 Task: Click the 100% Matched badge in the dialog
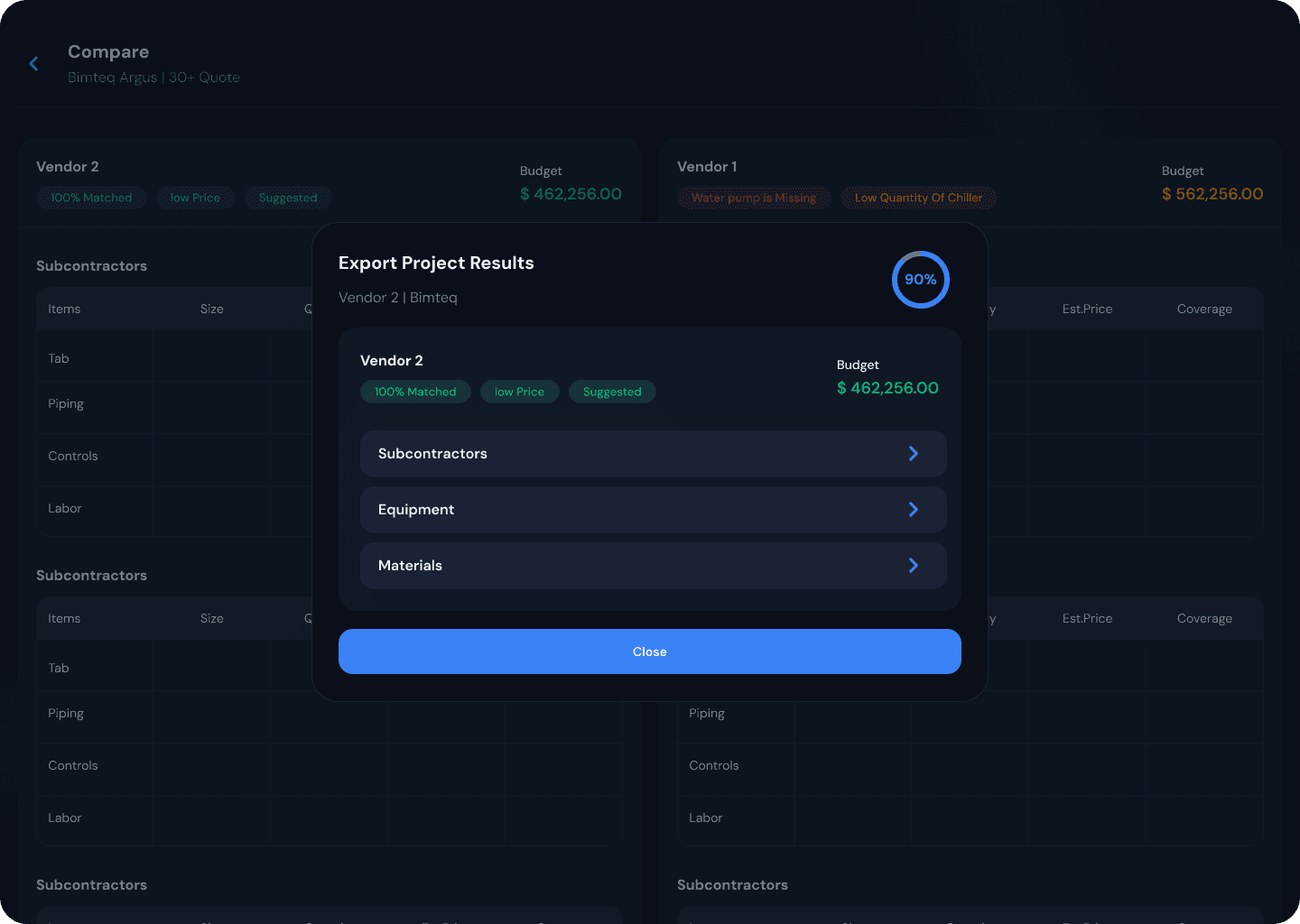point(415,392)
